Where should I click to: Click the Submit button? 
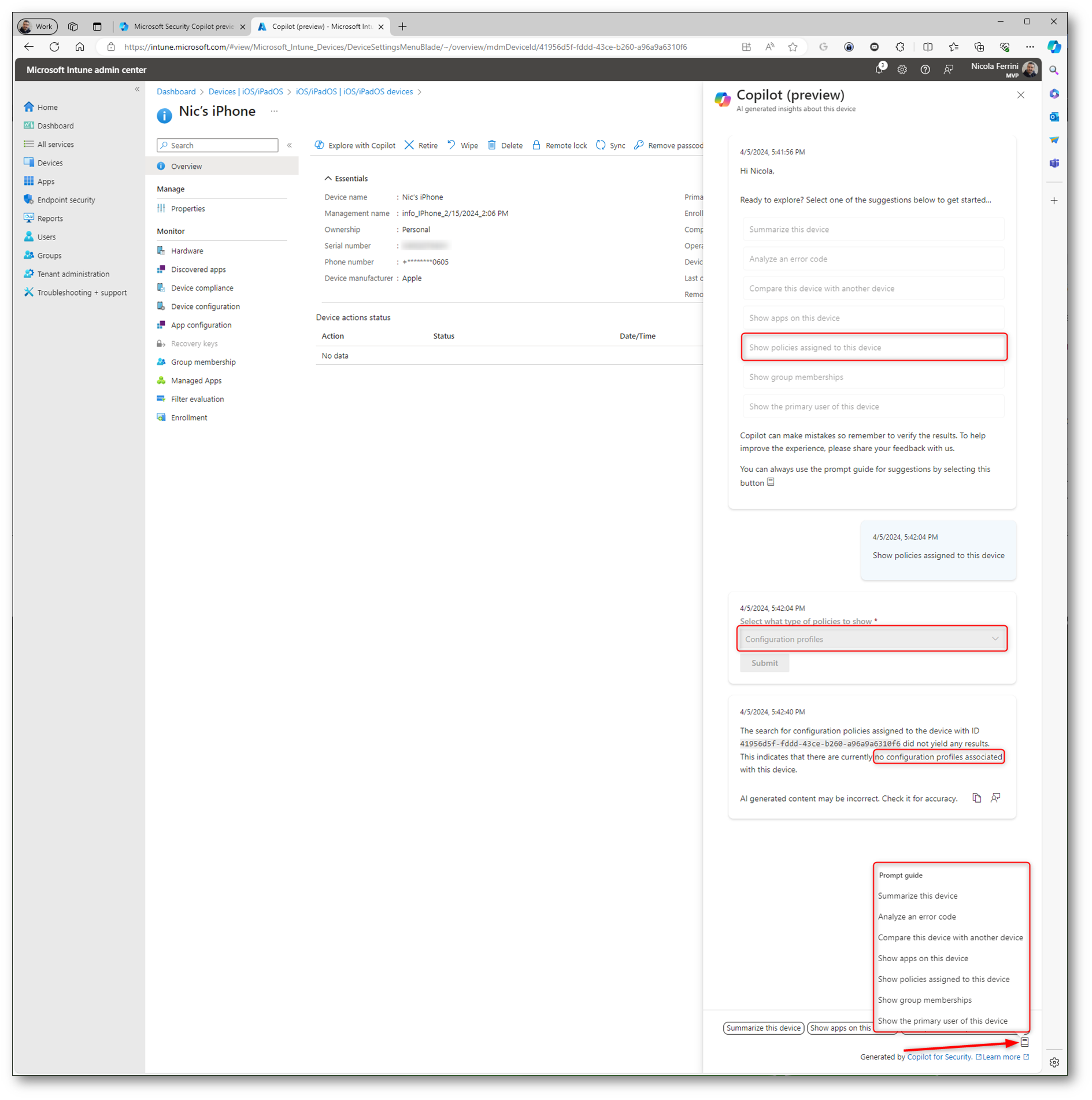click(764, 663)
